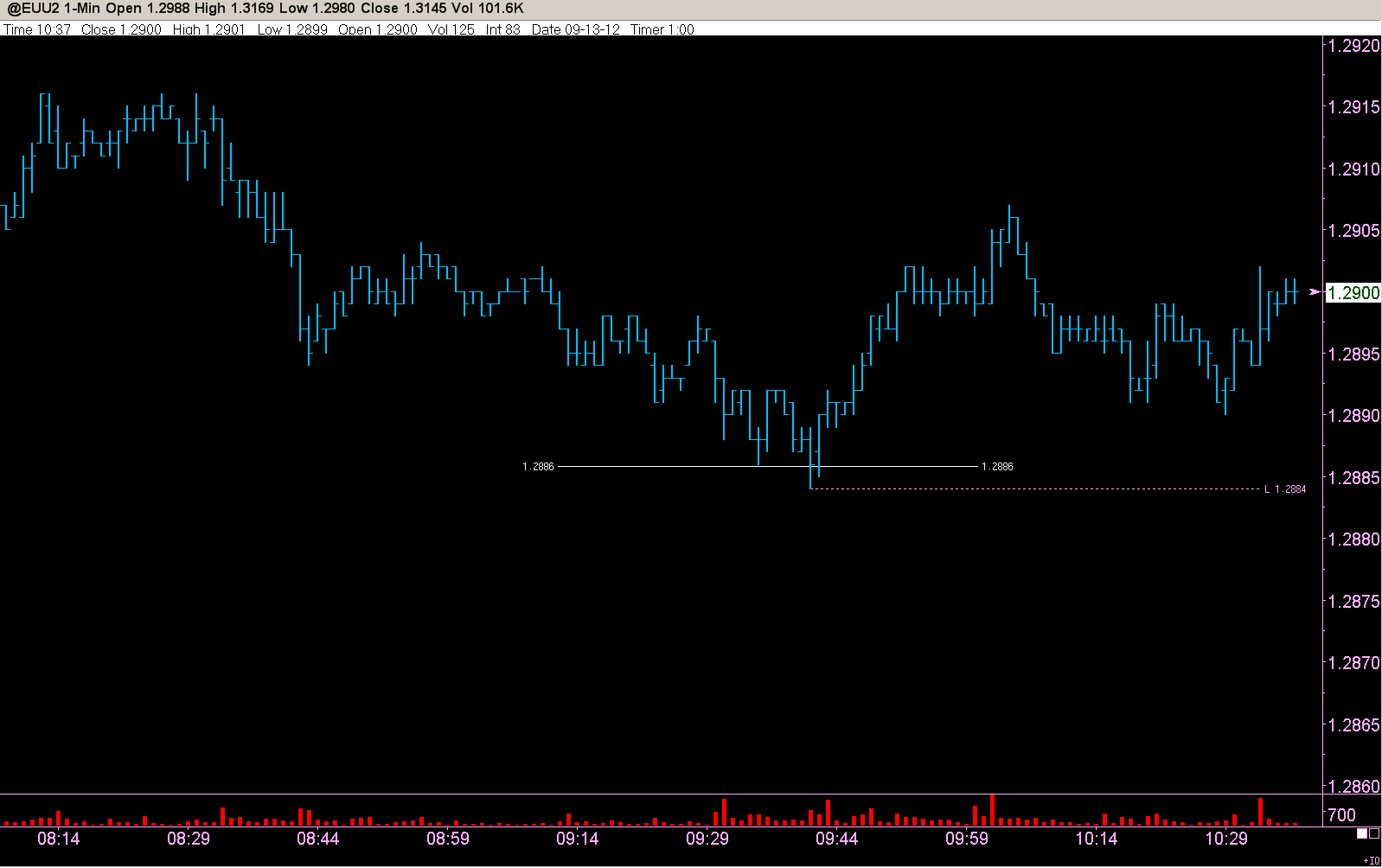Click the 09:14 time axis label
The image size is (1382, 868).
click(578, 839)
